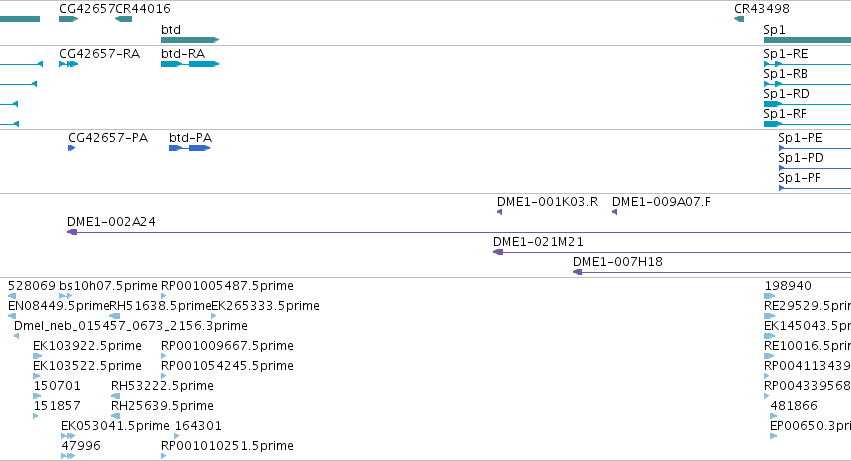Select the CR43498 gene arrow
The image size is (851, 461).
739,19
